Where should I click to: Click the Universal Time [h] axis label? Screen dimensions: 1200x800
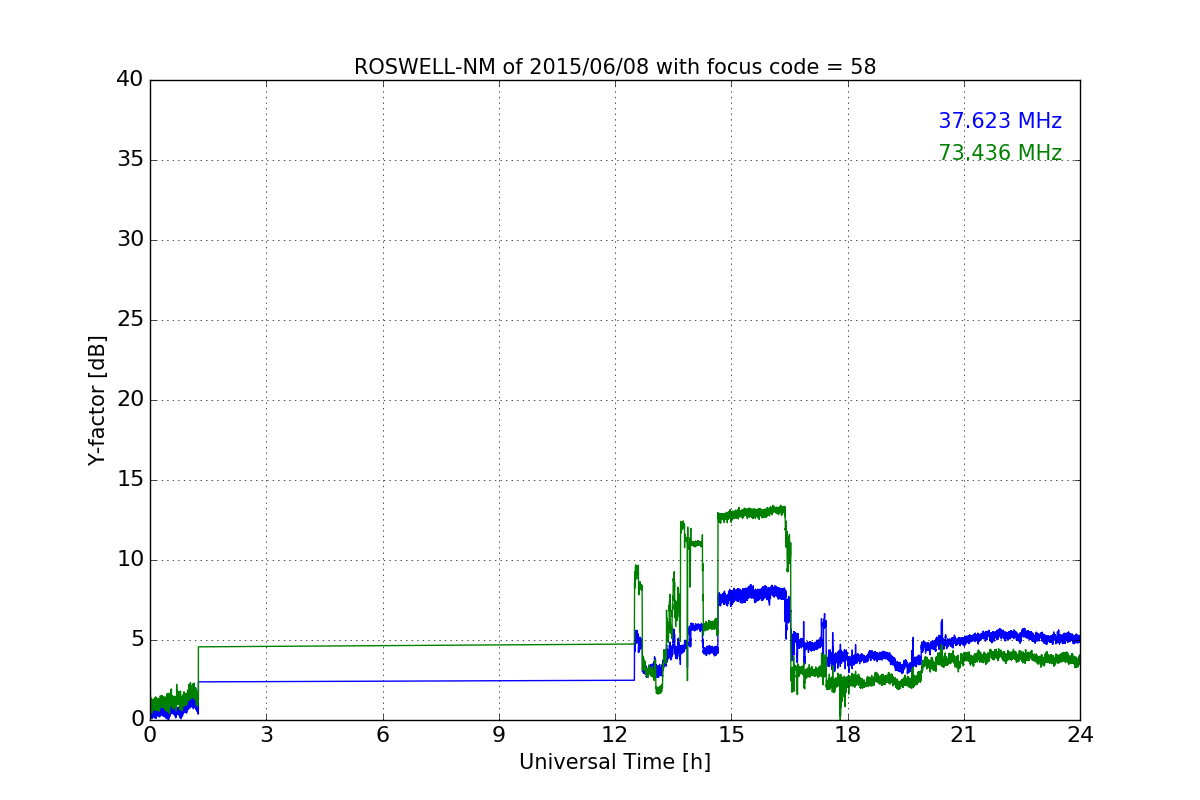(615, 762)
